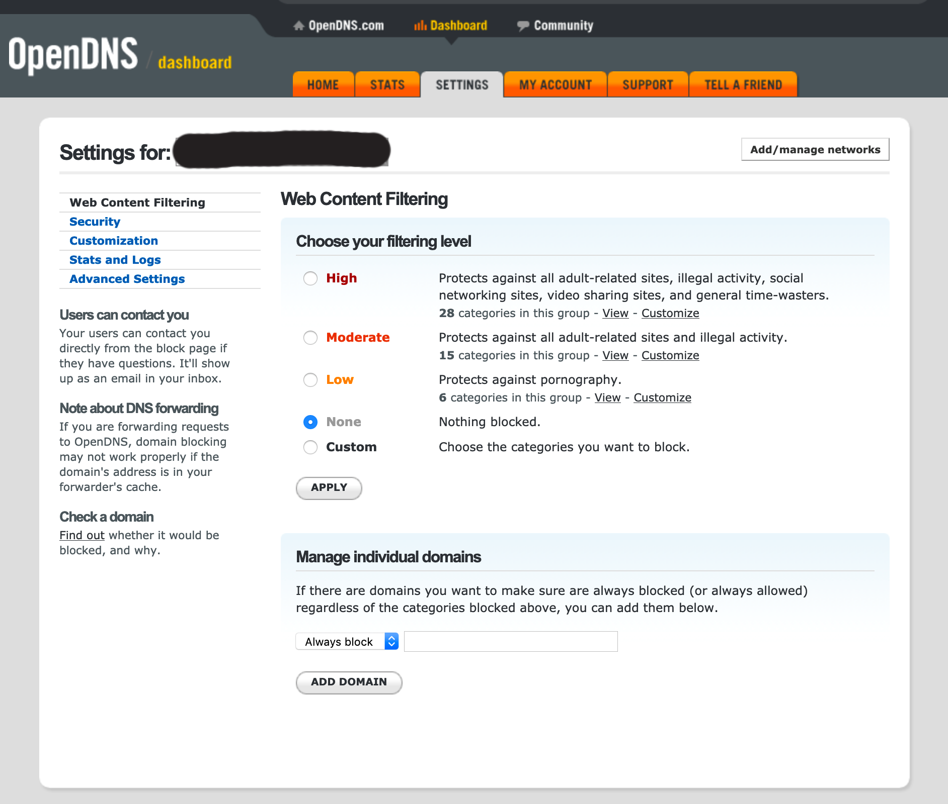The height and width of the screenshot is (804, 948).
Task: Open the HOME tab
Action: [323, 85]
